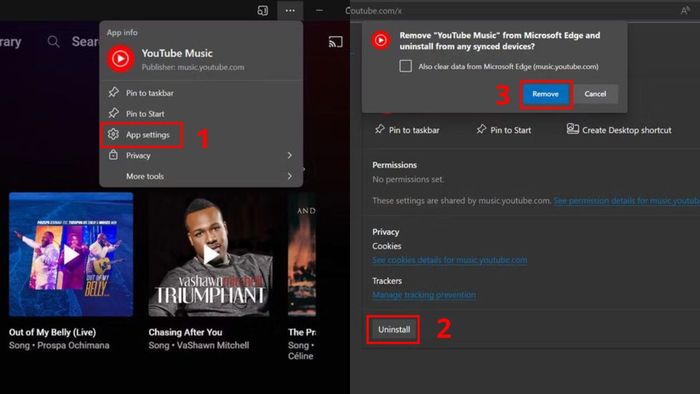This screenshot has width=700, height=394.
Task: Click Create Desktop shortcut
Action: (x=619, y=130)
